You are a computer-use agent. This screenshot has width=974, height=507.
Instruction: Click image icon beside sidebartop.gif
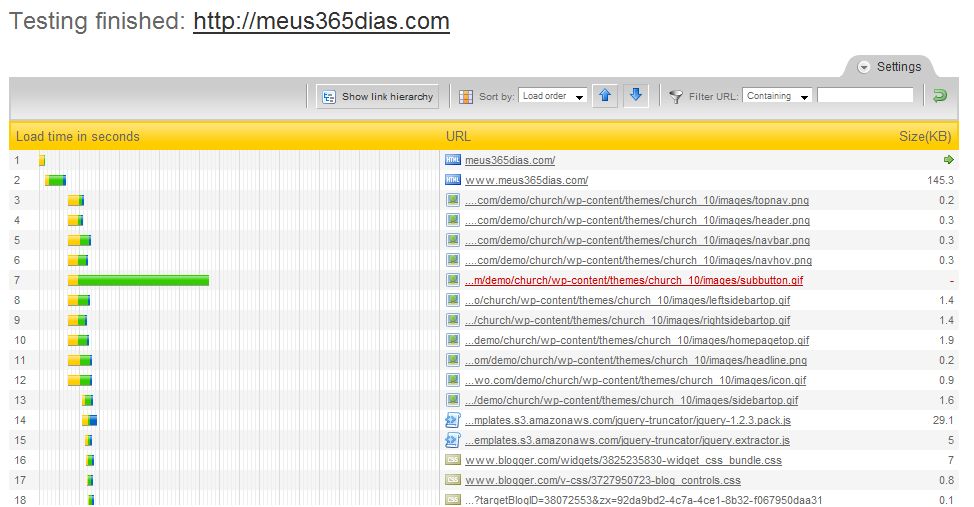(453, 400)
